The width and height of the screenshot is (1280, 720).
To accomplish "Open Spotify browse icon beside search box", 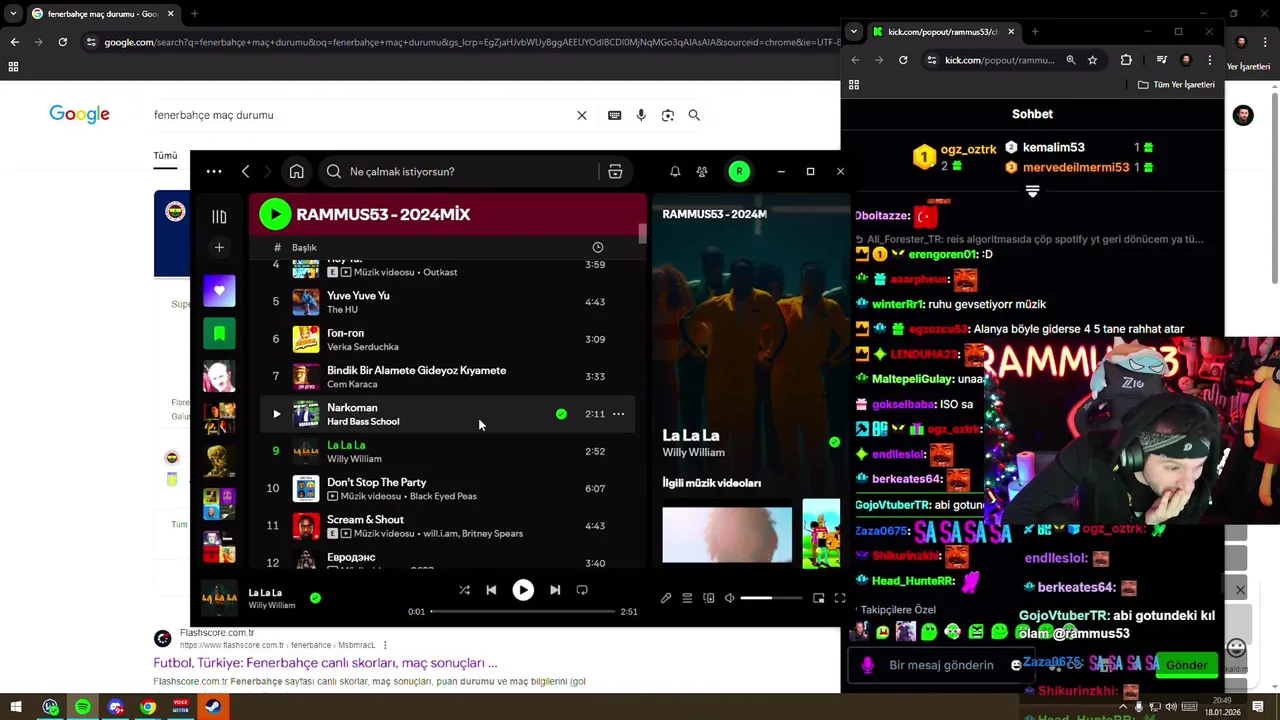I will pos(615,171).
